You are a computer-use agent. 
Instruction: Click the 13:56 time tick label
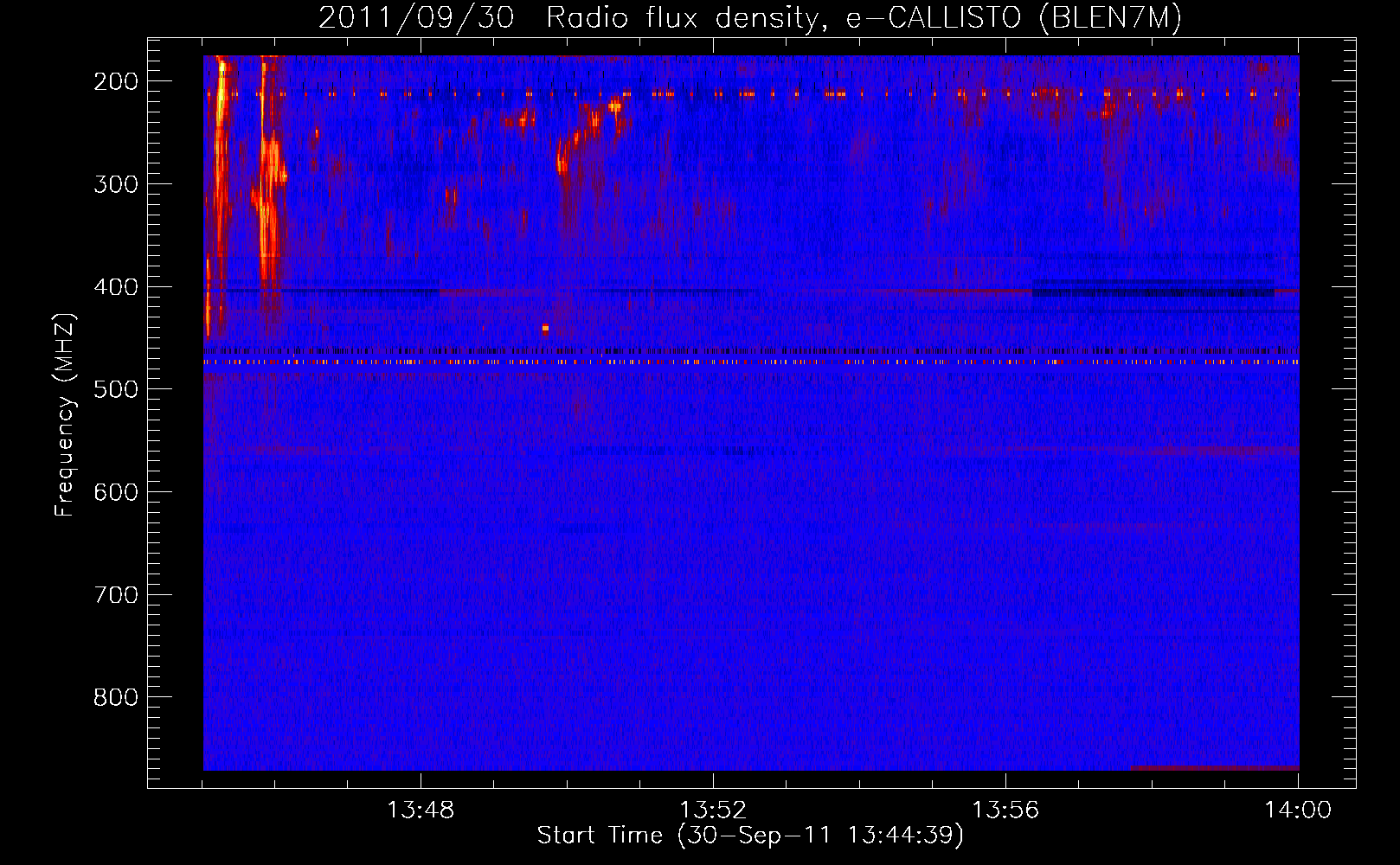[1005, 811]
